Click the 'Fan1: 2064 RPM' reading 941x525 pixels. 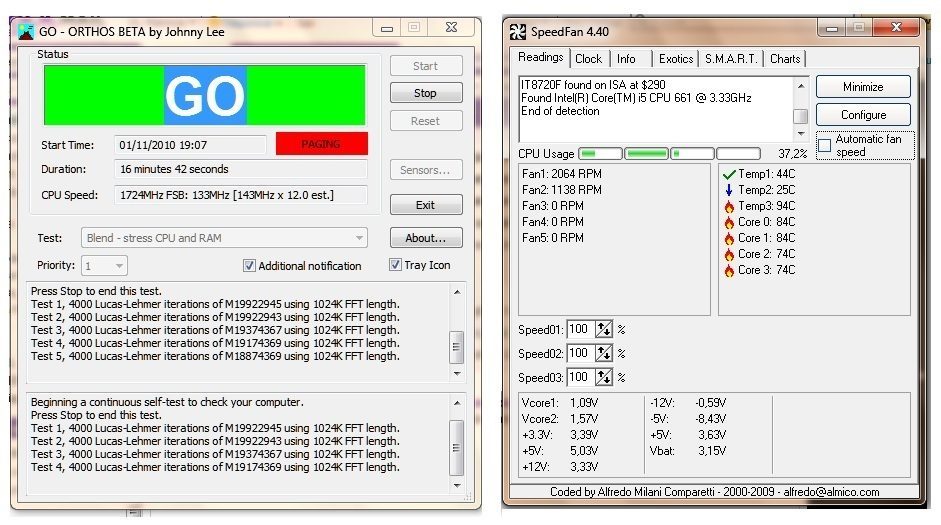pyautogui.click(x=562, y=174)
